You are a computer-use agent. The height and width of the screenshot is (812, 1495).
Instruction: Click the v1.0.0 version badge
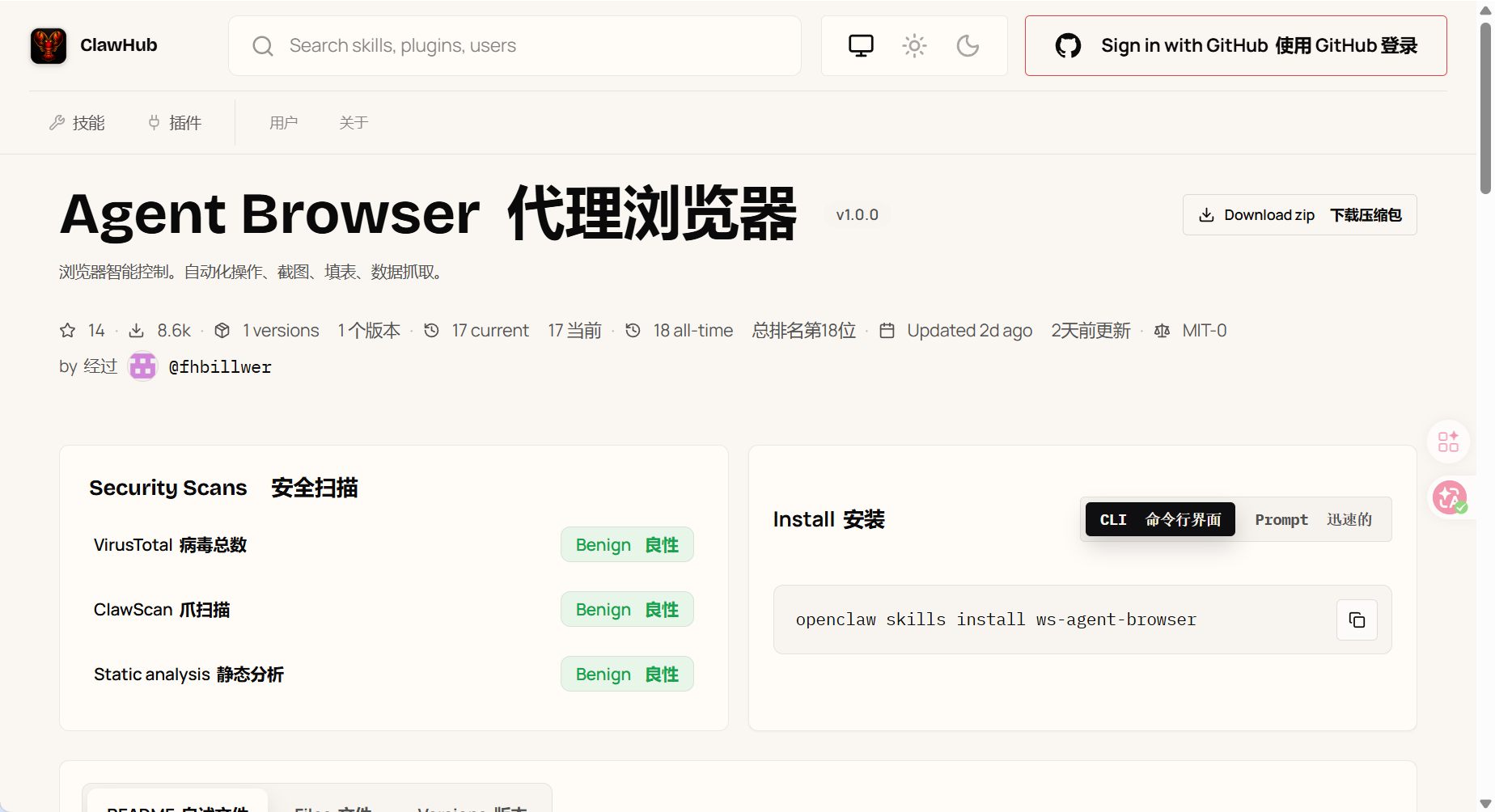pos(858,214)
